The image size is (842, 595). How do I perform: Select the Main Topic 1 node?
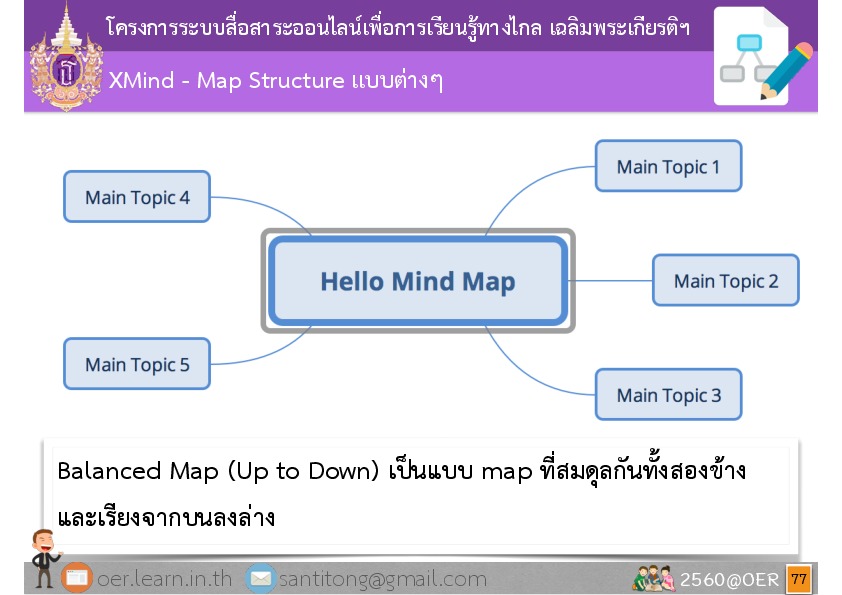click(x=668, y=166)
